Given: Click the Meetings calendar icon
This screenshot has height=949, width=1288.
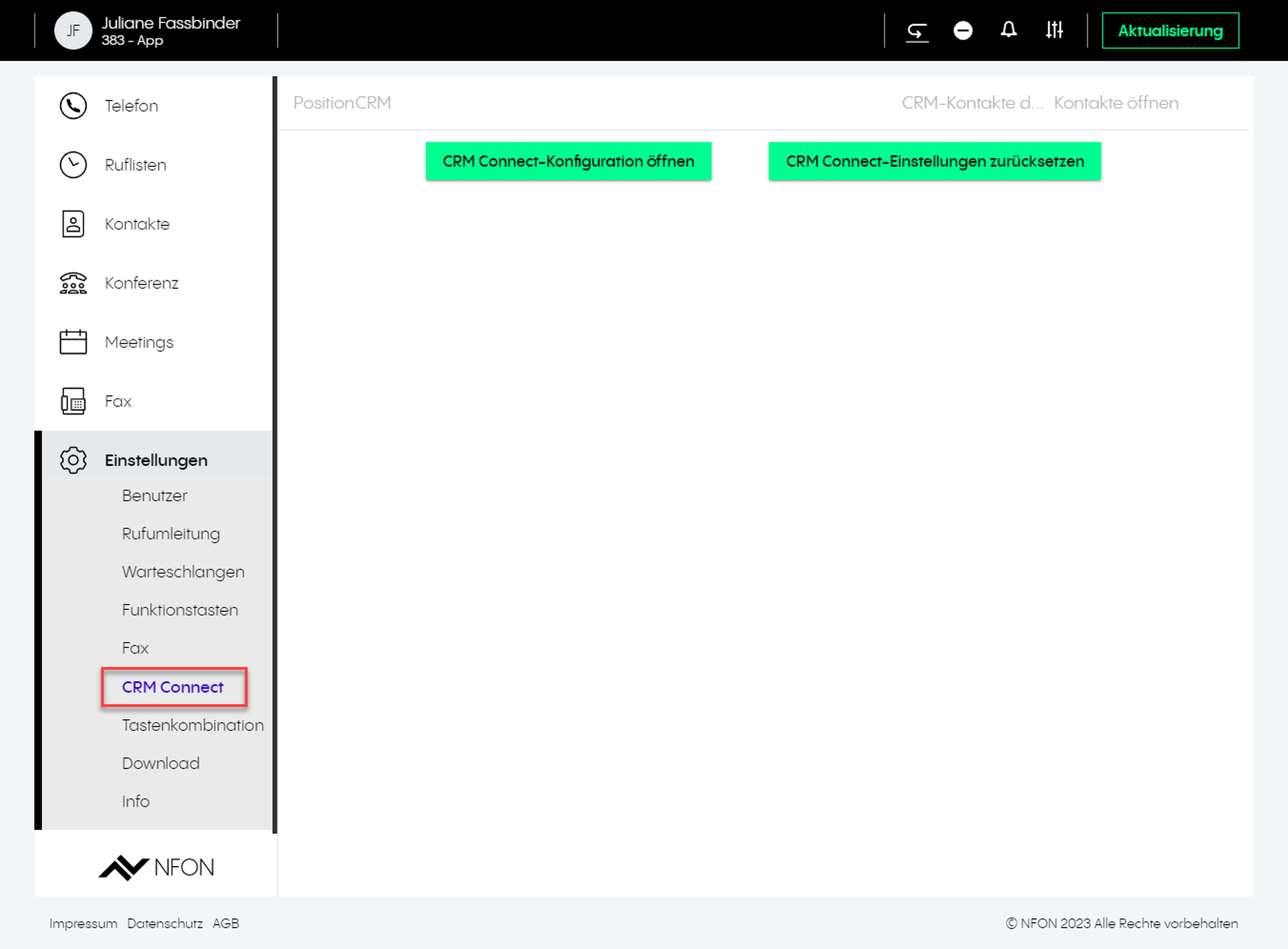Looking at the screenshot, I should (x=73, y=342).
